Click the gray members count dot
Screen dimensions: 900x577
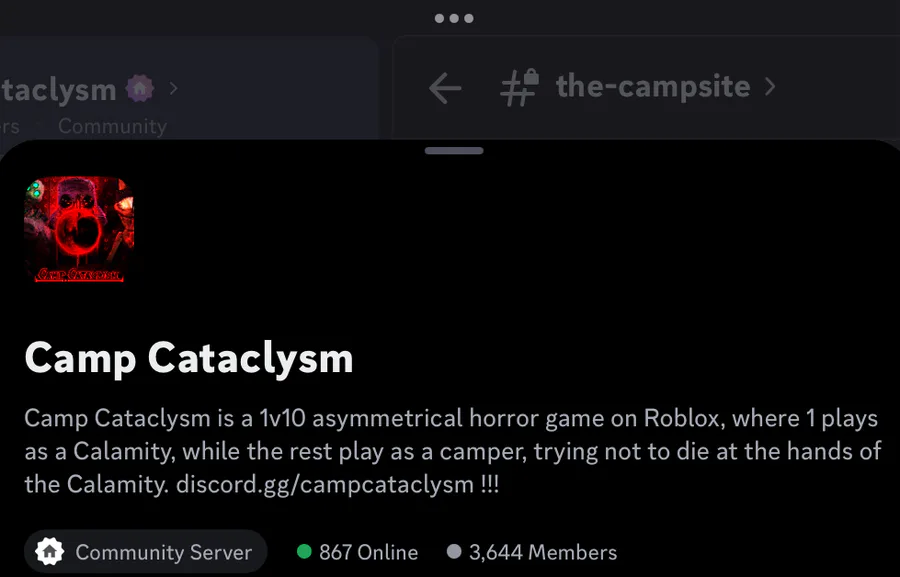click(454, 552)
